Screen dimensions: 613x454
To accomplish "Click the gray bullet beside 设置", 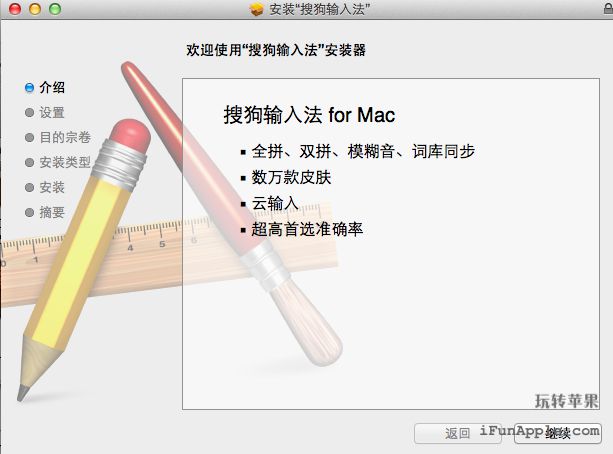I will click(x=29, y=113).
